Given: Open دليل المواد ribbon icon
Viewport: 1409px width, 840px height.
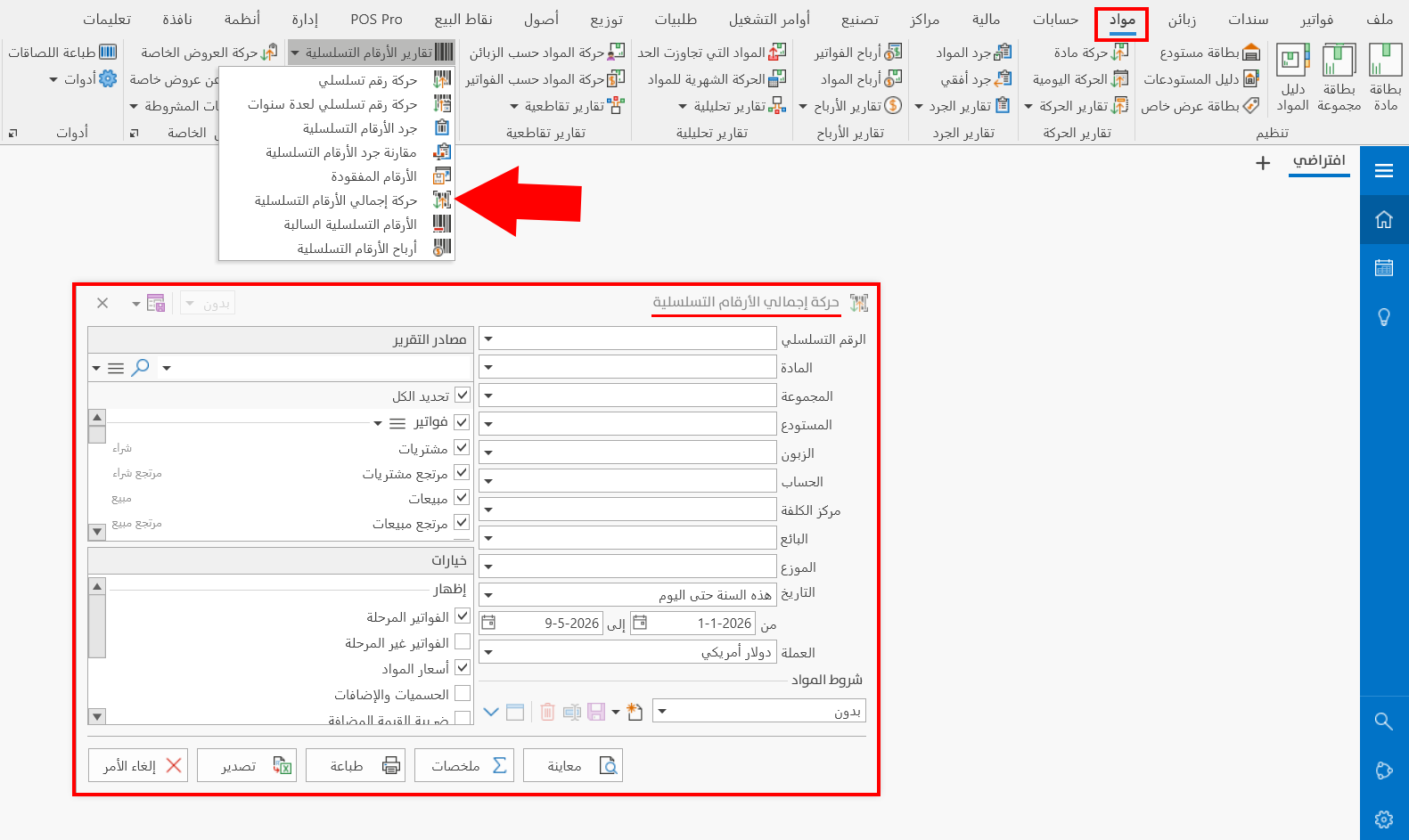Looking at the screenshot, I should (1292, 77).
